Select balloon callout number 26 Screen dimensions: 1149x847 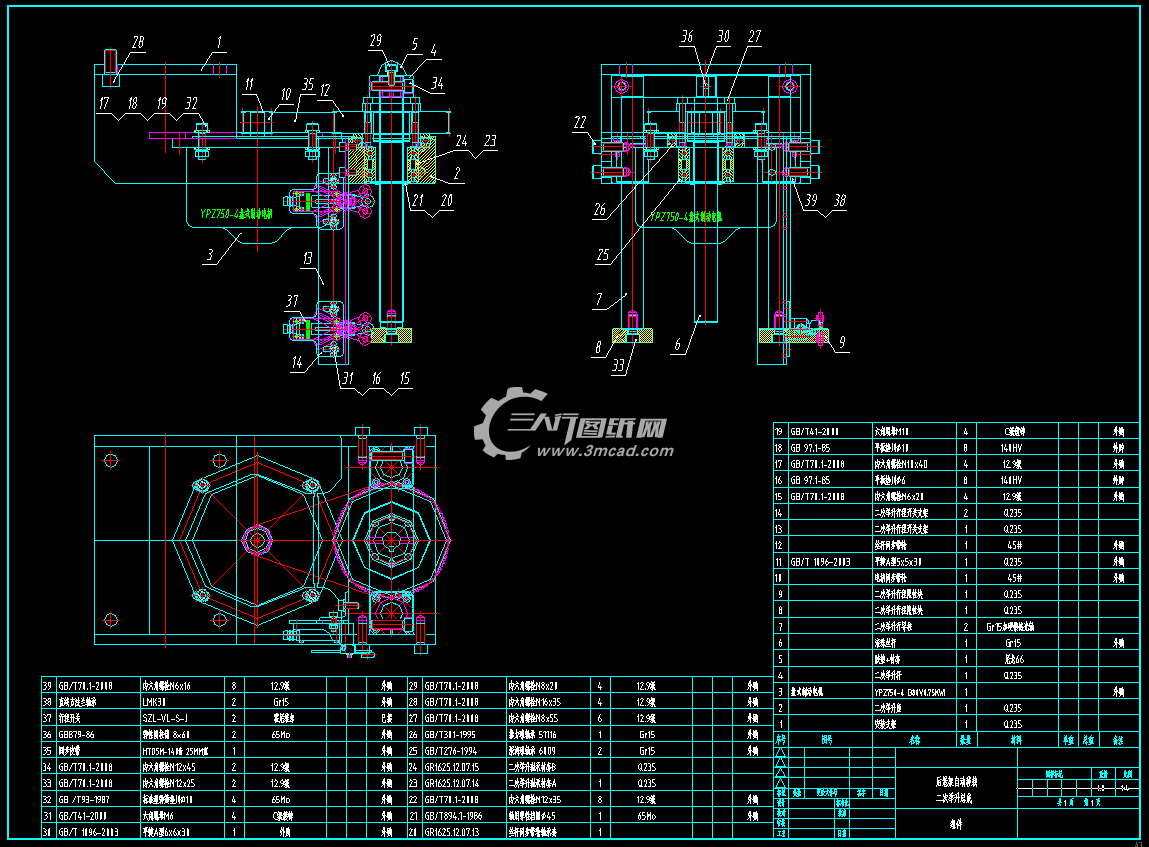coord(599,210)
